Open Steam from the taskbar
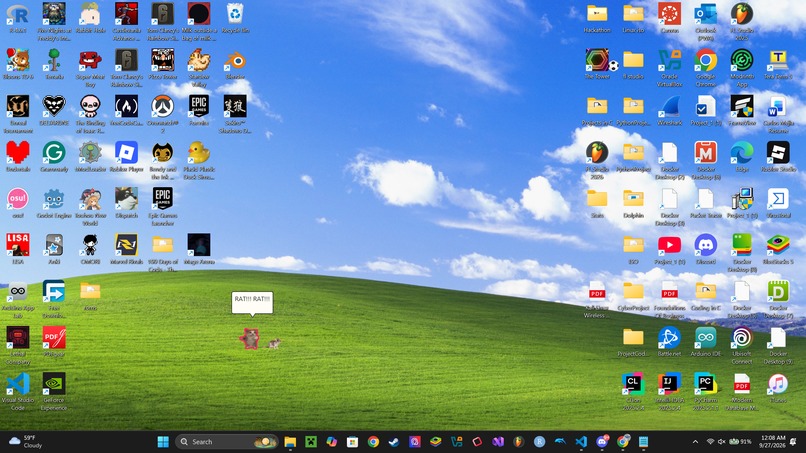 point(394,442)
